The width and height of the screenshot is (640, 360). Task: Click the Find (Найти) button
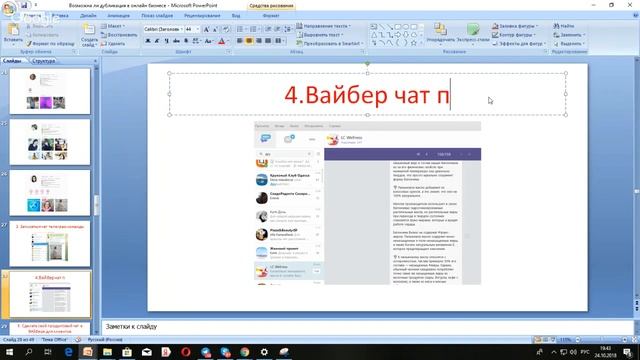[x=564, y=26]
